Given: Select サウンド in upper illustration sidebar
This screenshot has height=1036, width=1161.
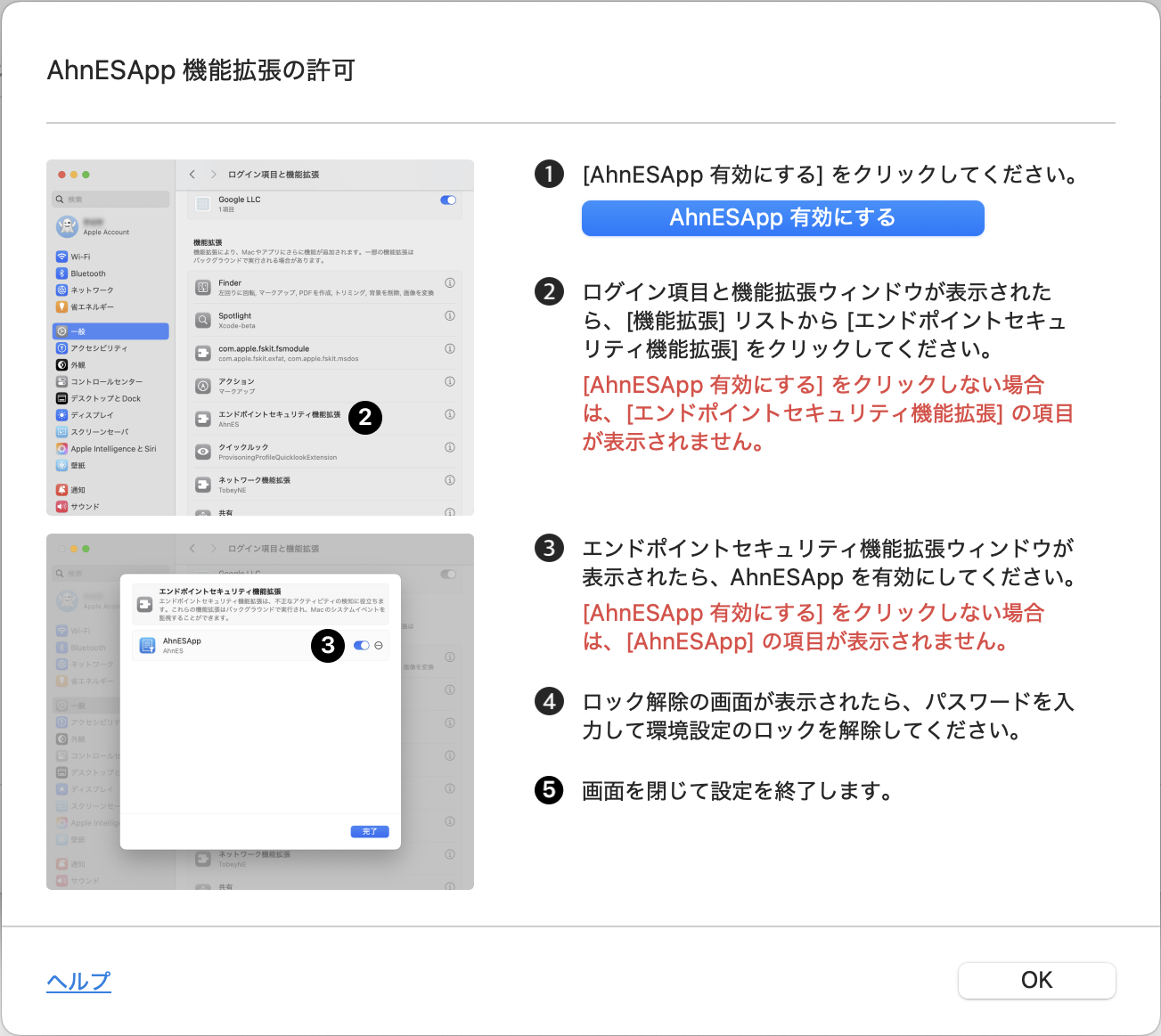Looking at the screenshot, I should [x=110, y=507].
